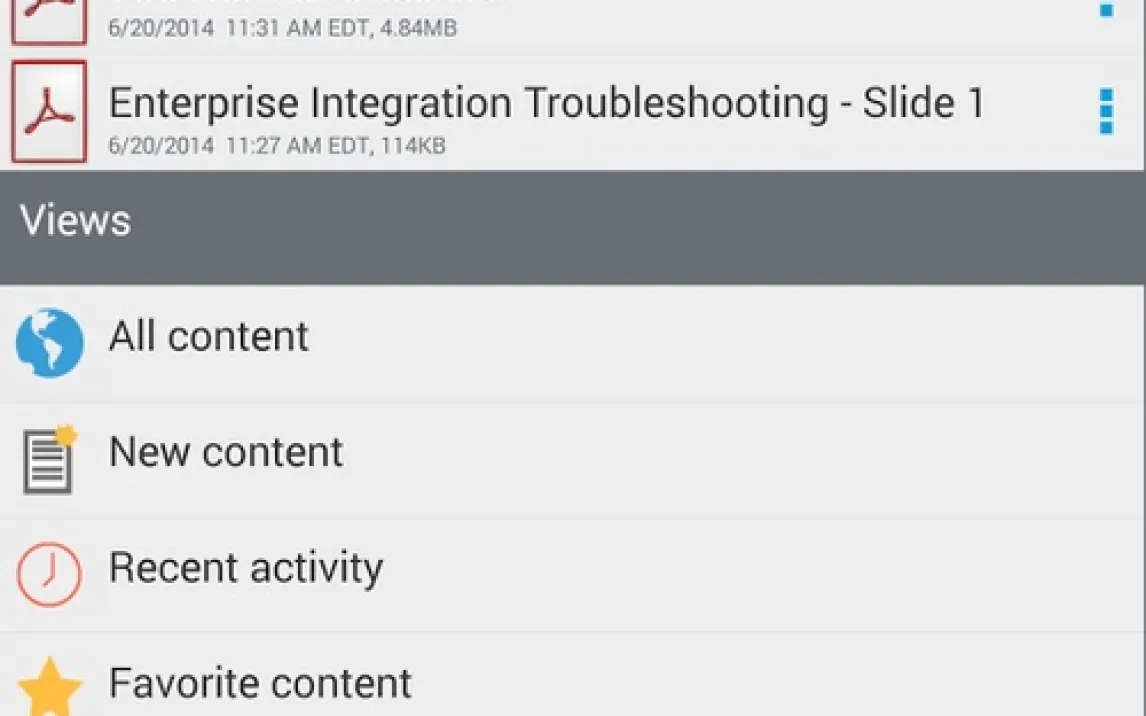Image resolution: width=1146 pixels, height=716 pixels.
Task: Open overflow dots on the 4.84MB file
Action: (x=1106, y=10)
